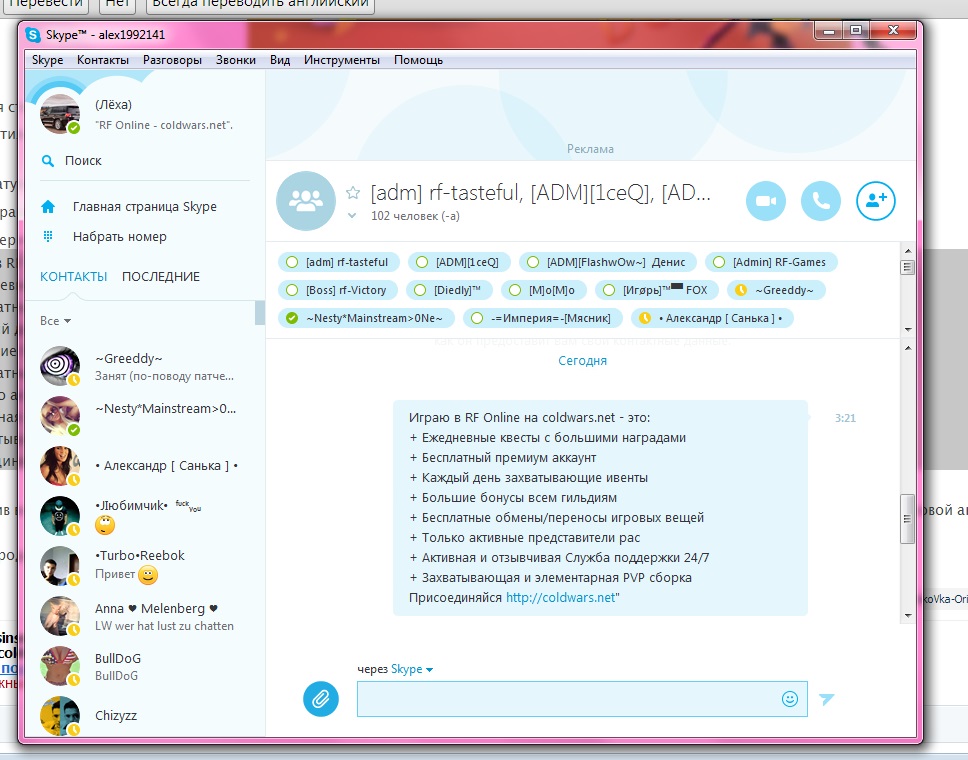Viewport: 968px width, 760px height.
Task: Click the Сегодня date separator
Action: (582, 361)
